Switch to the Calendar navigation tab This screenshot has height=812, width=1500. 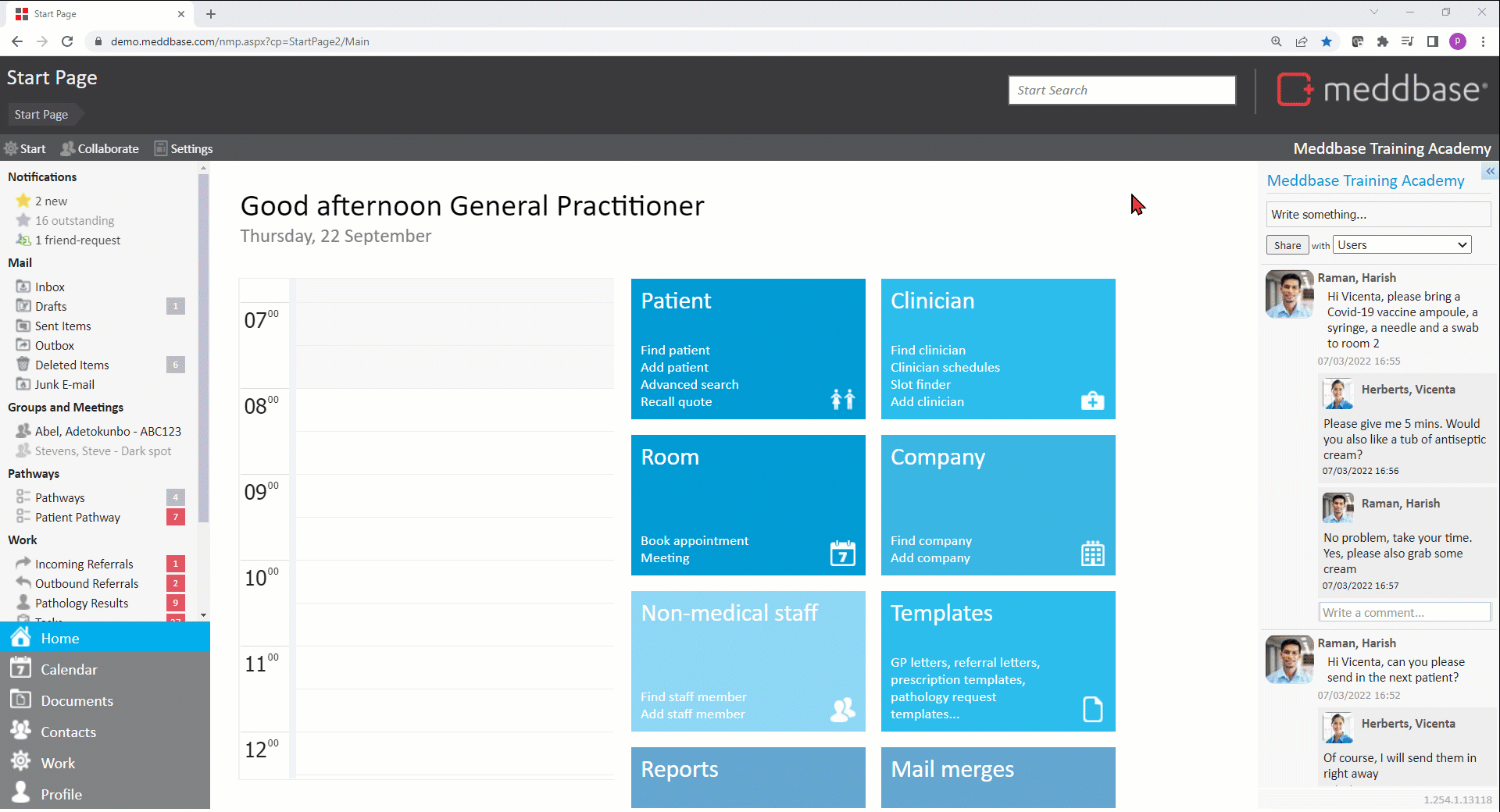[69, 669]
